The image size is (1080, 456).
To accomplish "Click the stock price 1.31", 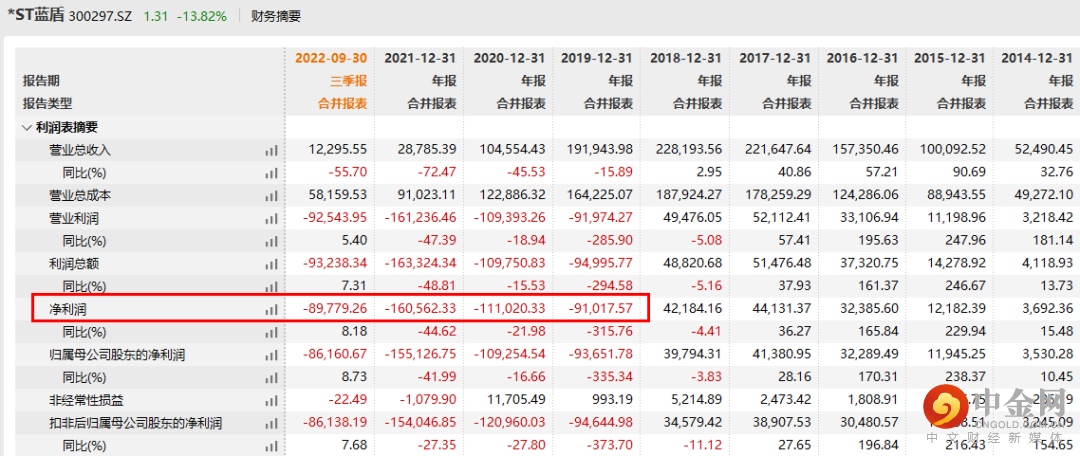I will pyautogui.click(x=155, y=16).
